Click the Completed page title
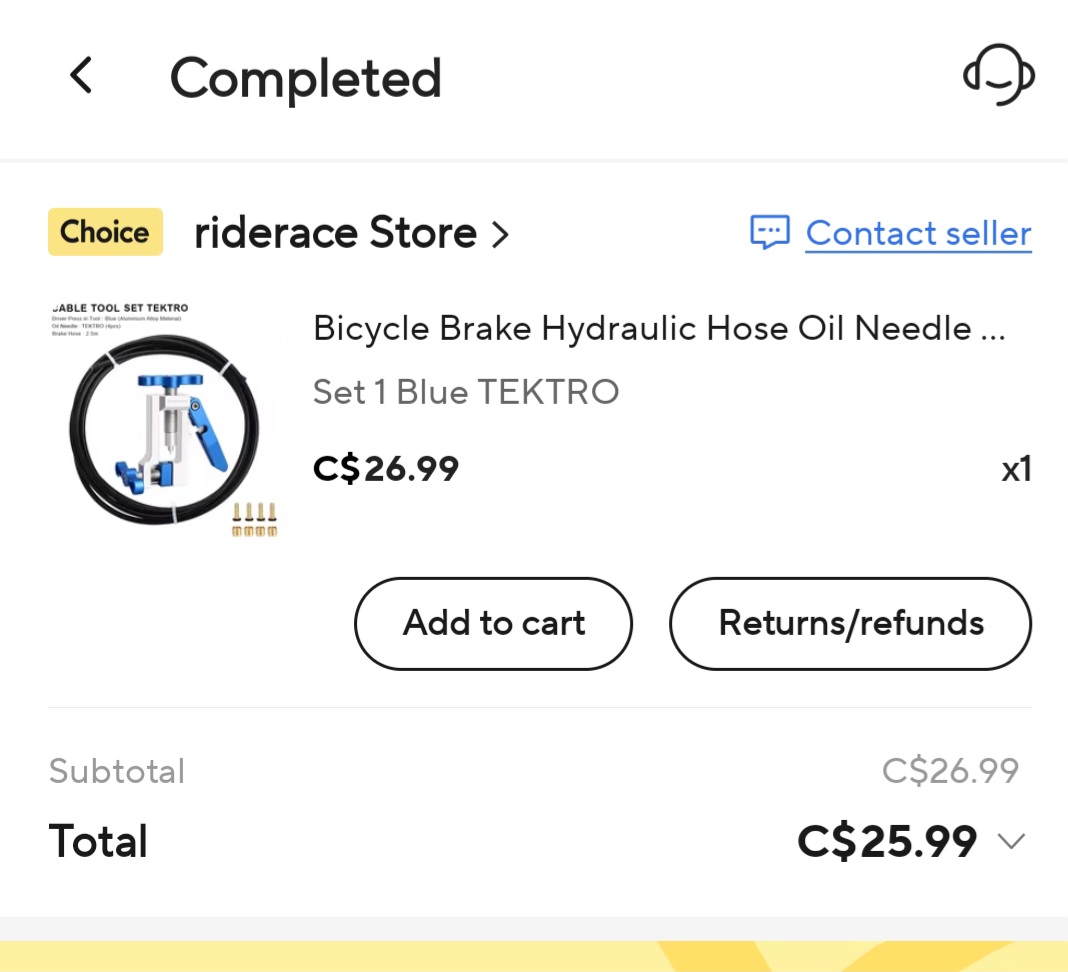1068x972 pixels. click(x=306, y=79)
